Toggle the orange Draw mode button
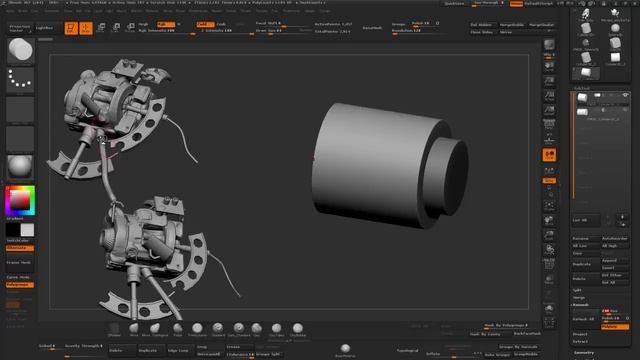Viewport: 640px width, 360px height. 86,28
